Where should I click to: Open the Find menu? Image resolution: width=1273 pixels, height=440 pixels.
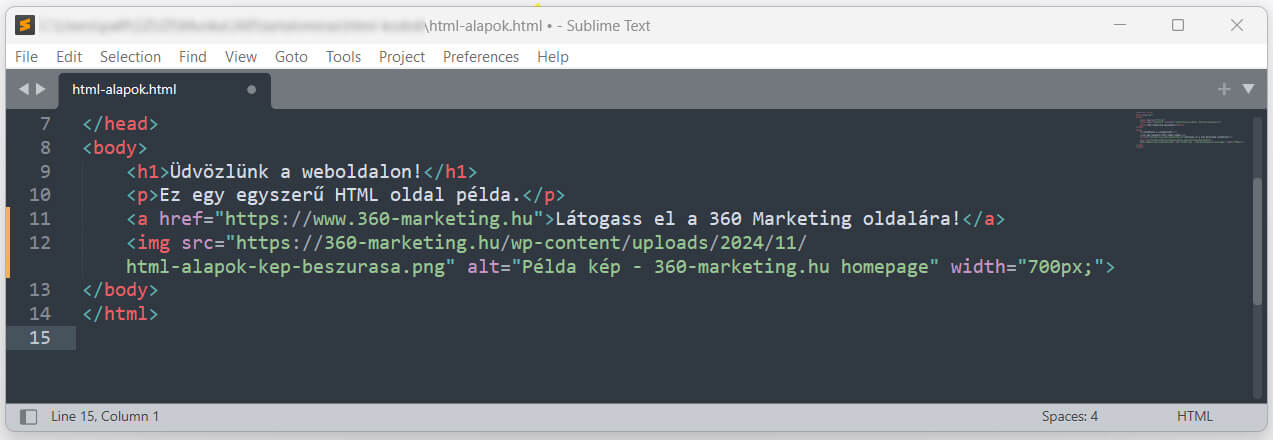pos(193,56)
